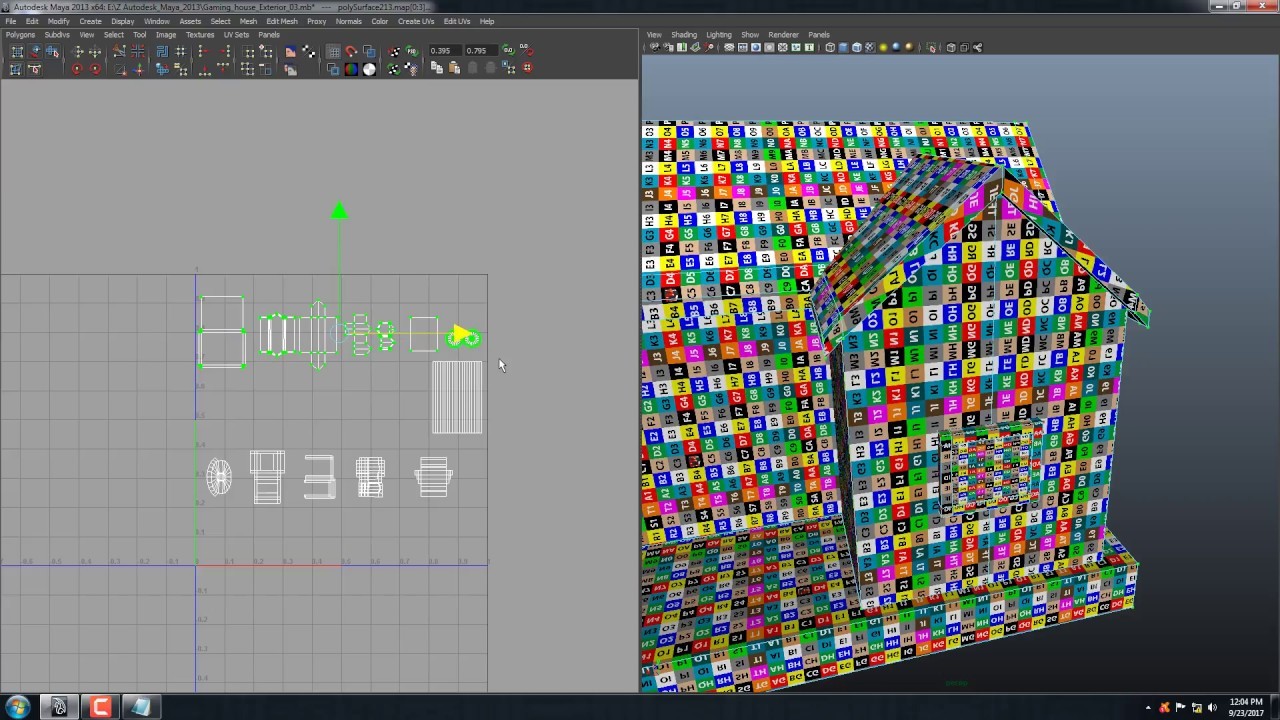1280x720 pixels.
Task: Click the Windows Start button
Action: tap(17, 707)
